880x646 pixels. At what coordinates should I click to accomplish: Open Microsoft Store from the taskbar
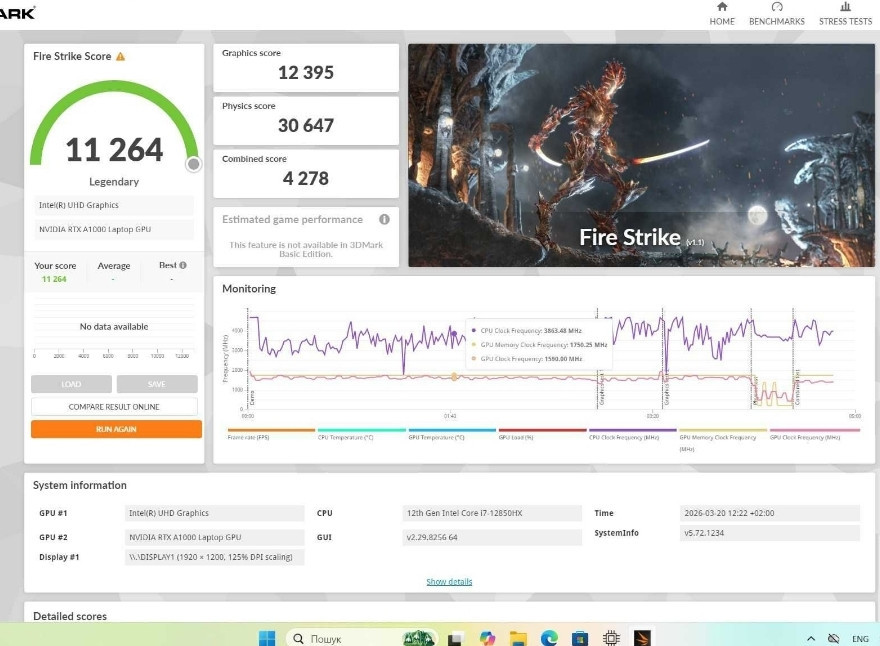point(580,638)
